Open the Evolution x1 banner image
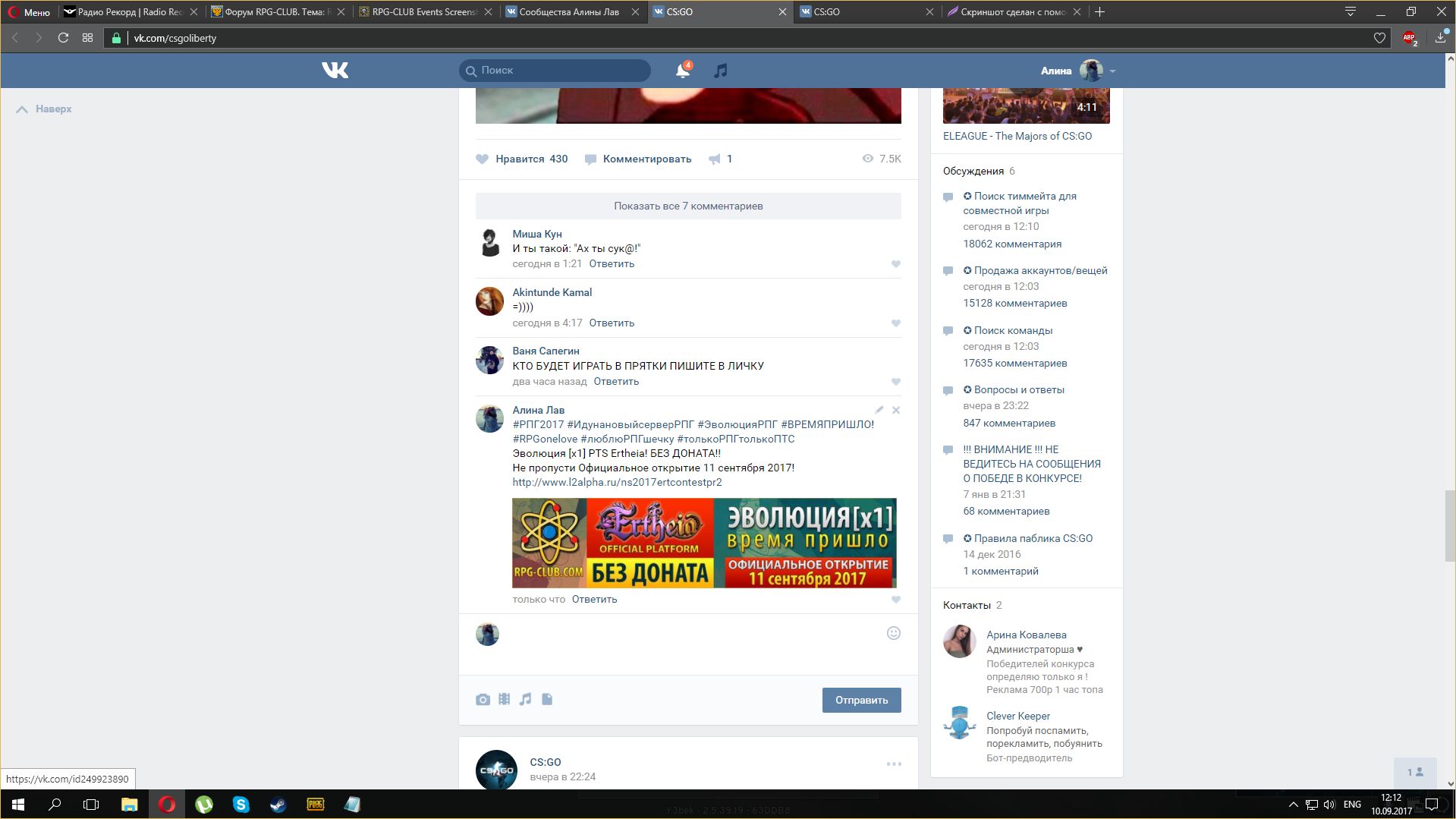Screen dimensions: 1456x819 click(x=704, y=543)
